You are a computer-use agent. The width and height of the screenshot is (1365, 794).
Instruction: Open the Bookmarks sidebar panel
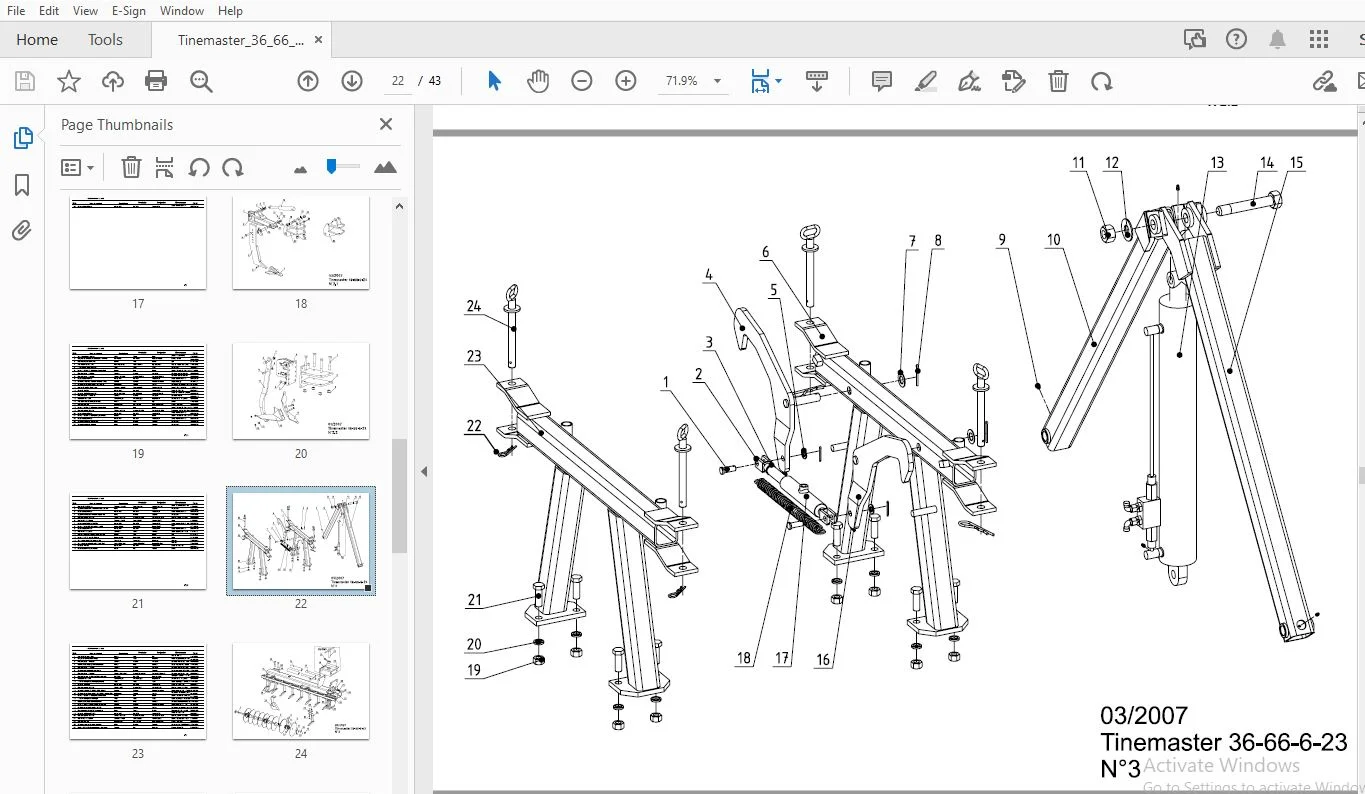22,185
